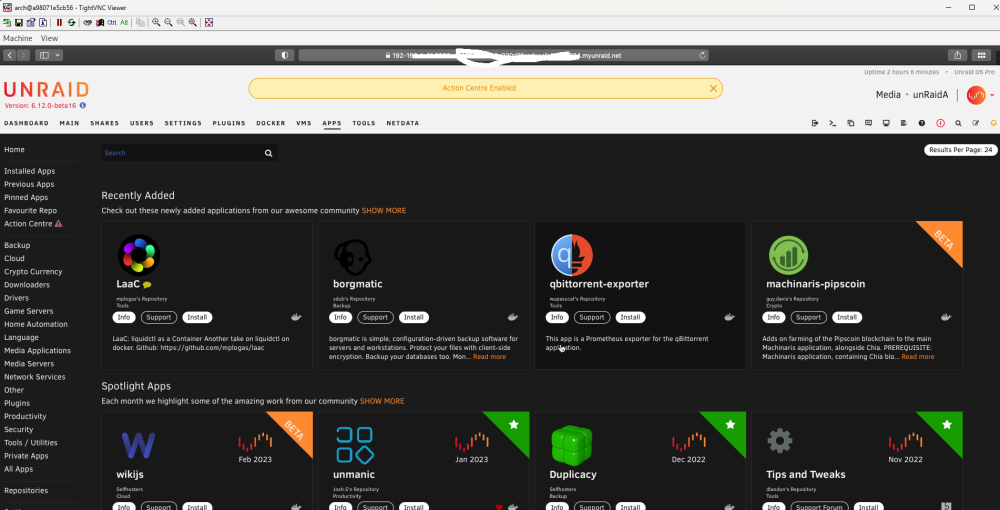The image size is (1000, 510).
Task: Open the Unraid help question-mark icon
Action: pos(922,123)
